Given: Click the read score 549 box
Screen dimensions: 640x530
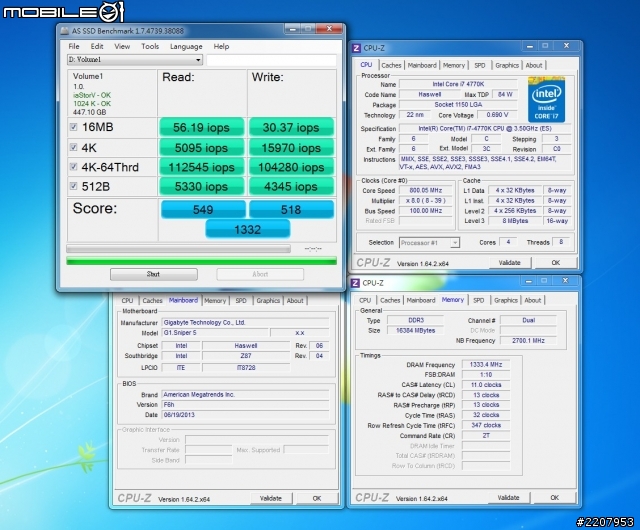Looking at the screenshot, I should click(x=203, y=209).
